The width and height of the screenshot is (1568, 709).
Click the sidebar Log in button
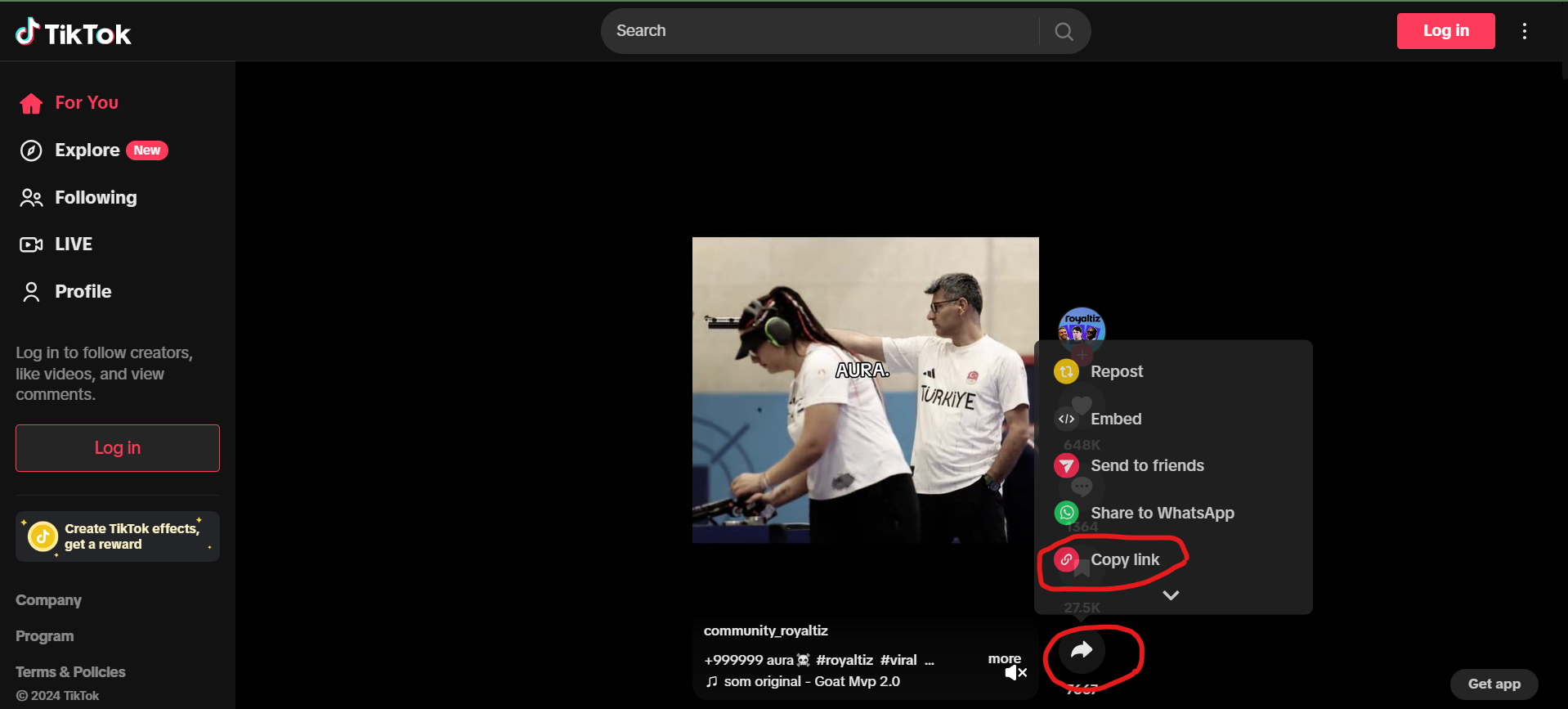click(118, 448)
